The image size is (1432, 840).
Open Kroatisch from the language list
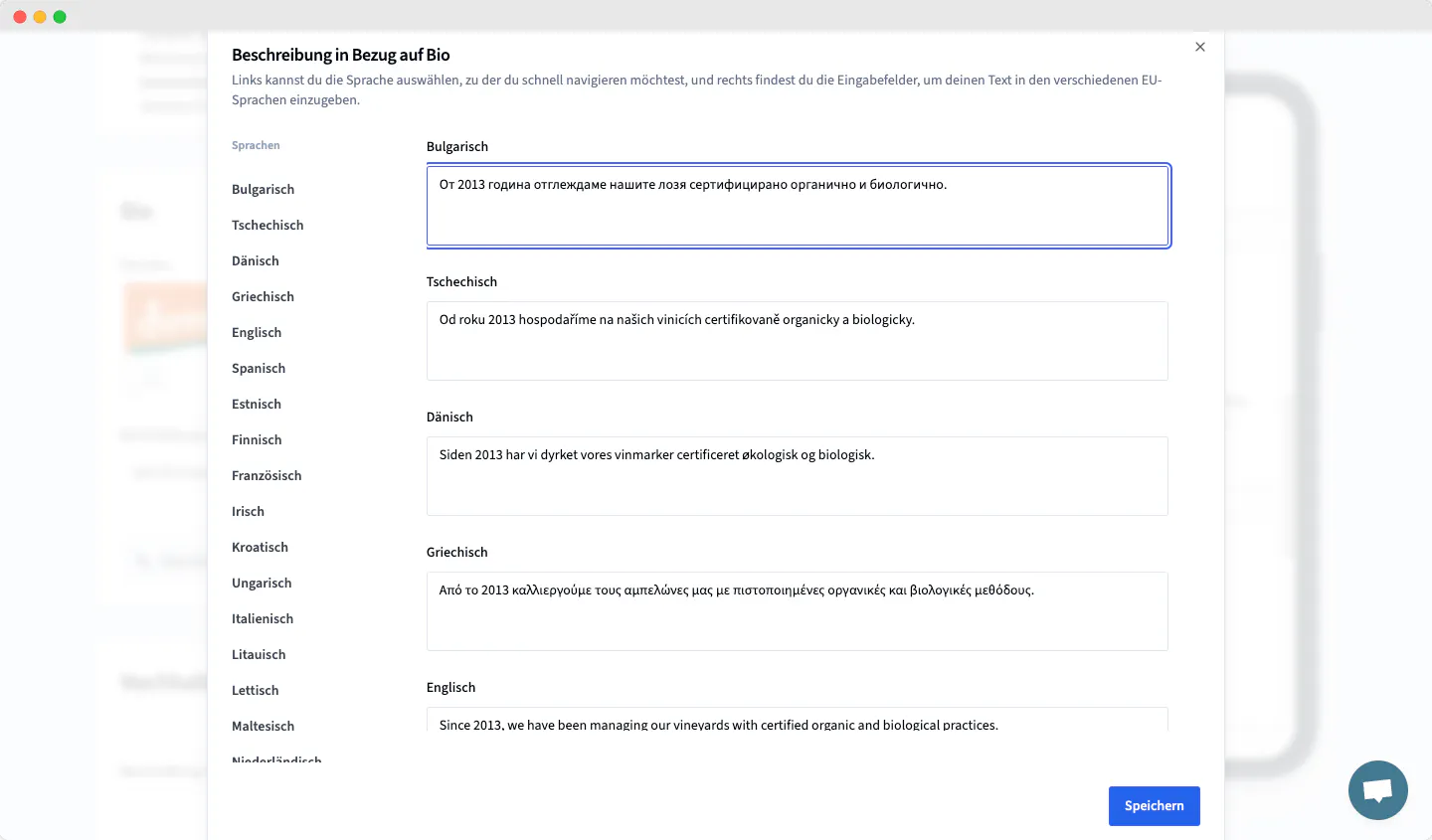click(x=260, y=547)
